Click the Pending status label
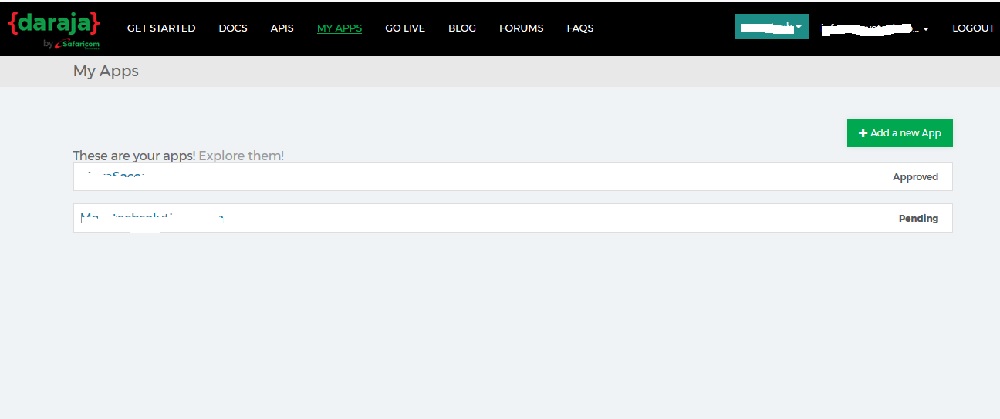 918,218
